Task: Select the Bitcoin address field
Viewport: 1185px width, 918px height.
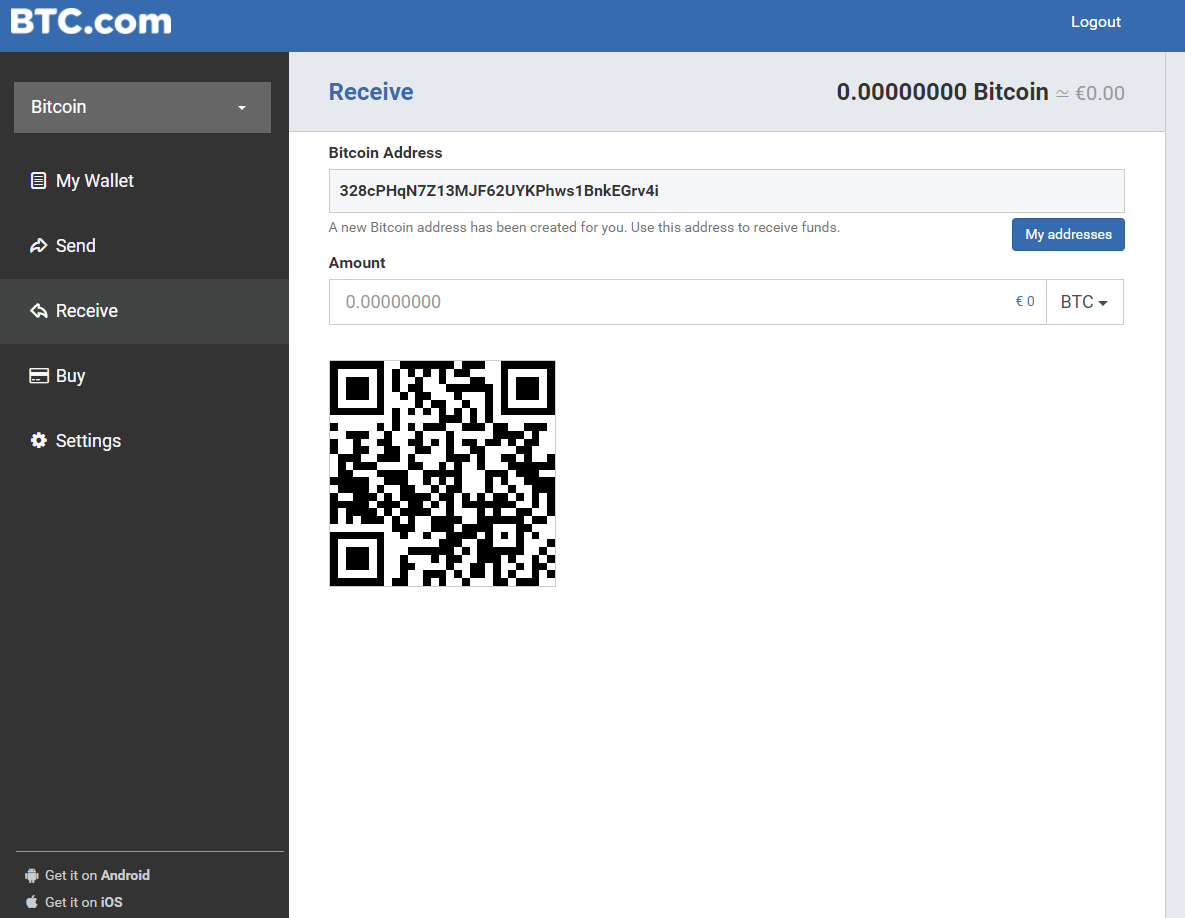Action: [726, 191]
